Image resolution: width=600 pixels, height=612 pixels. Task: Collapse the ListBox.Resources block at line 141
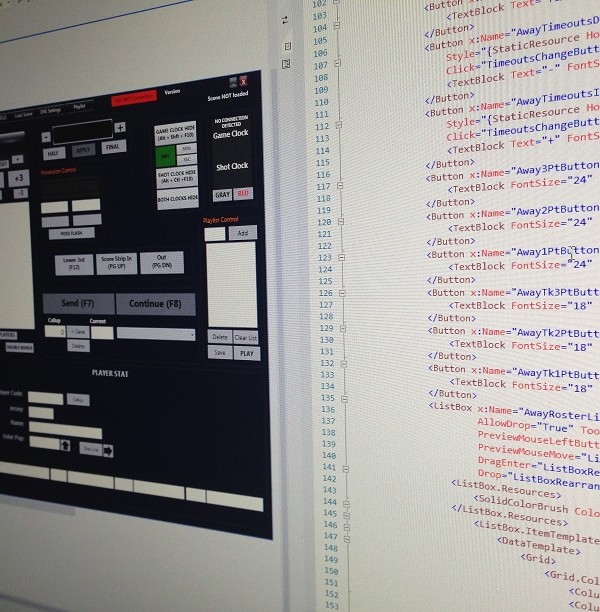345,469
